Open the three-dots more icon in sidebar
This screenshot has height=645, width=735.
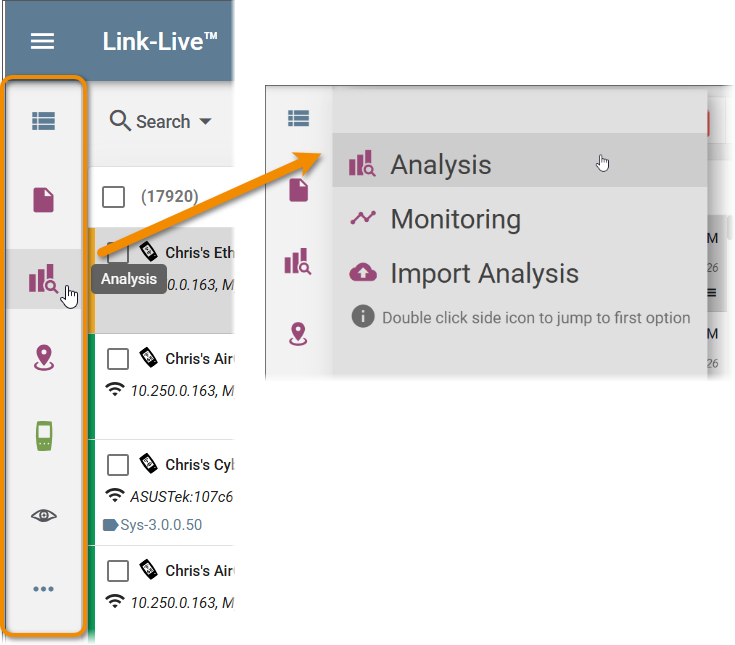[44, 589]
